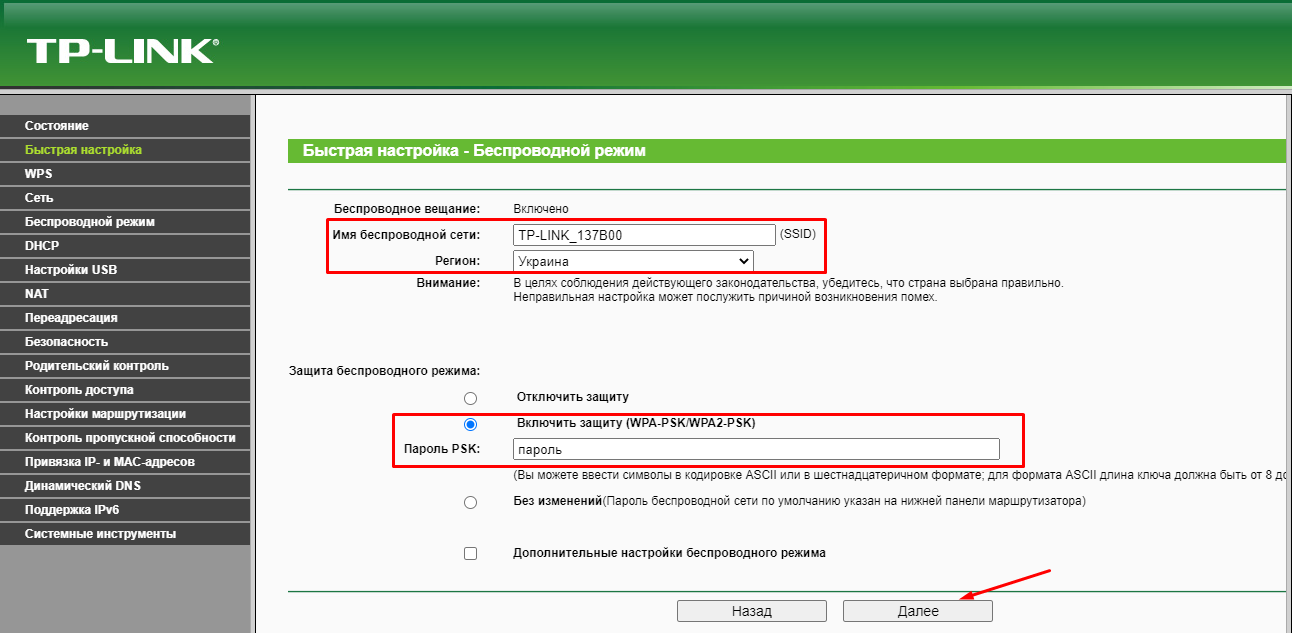
Task: Open Родительский контроль in the sidebar
Action: 125,366
